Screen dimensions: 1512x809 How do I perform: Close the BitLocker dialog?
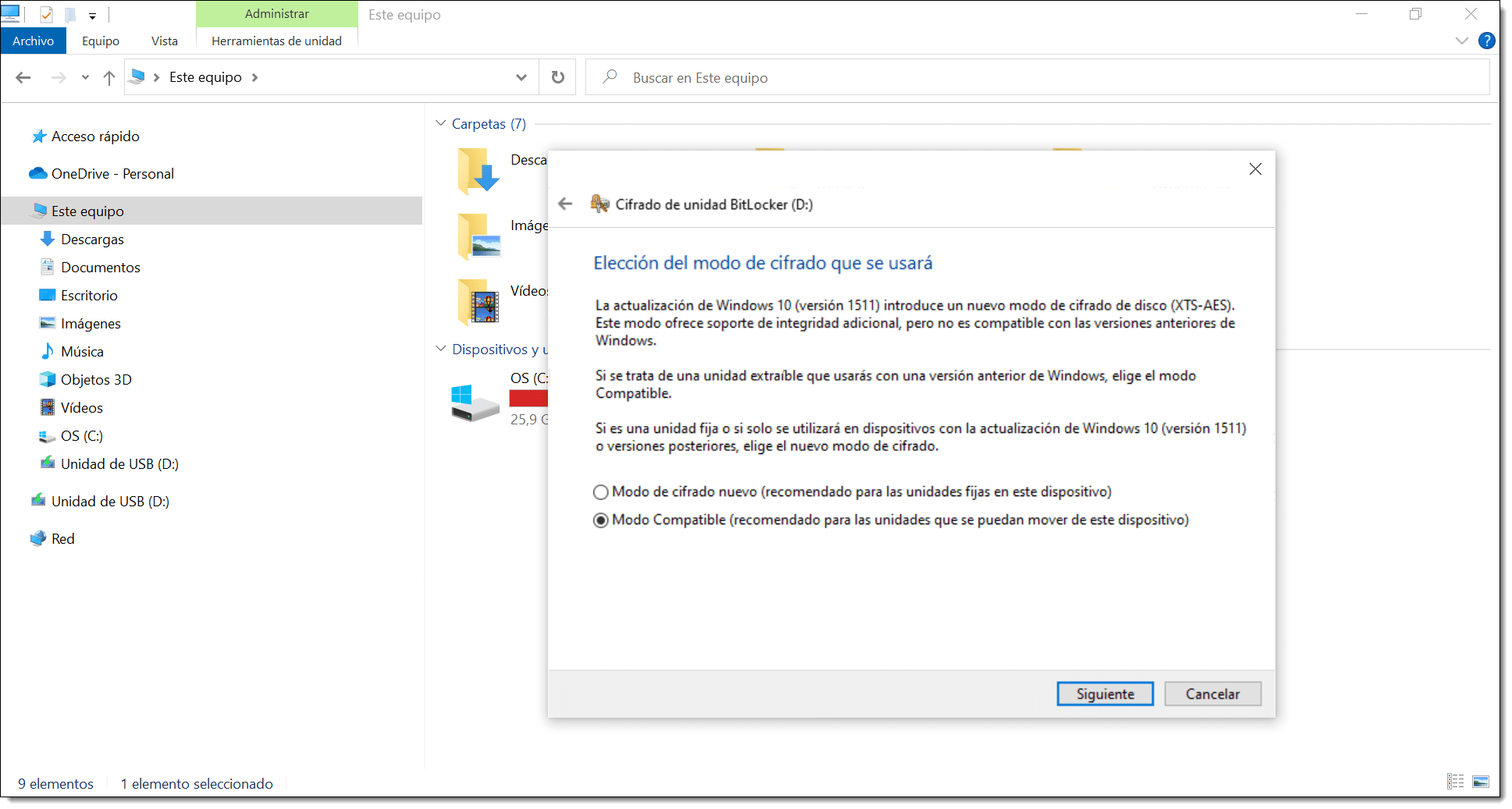tap(1255, 169)
